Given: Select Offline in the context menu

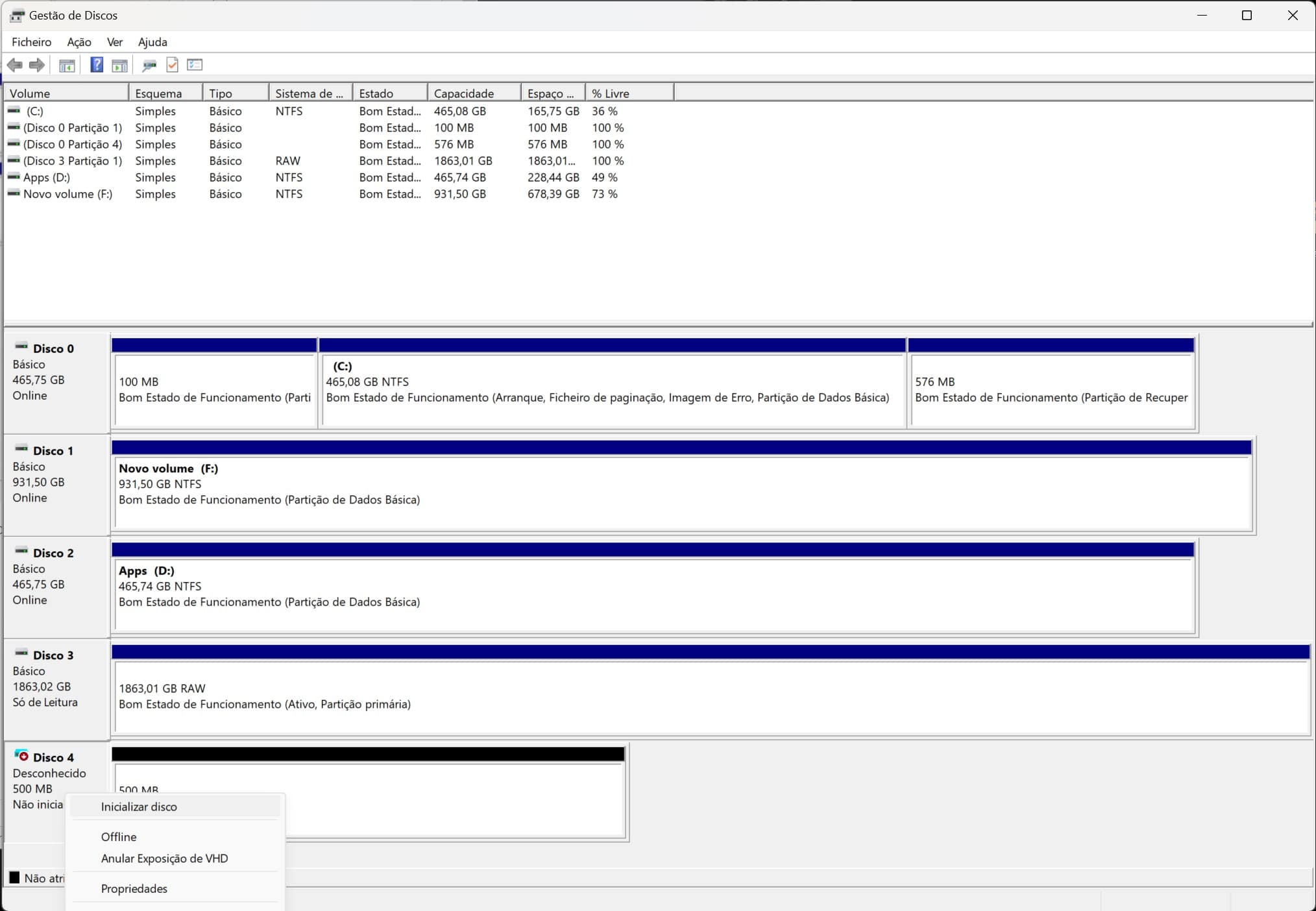Looking at the screenshot, I should 119,837.
